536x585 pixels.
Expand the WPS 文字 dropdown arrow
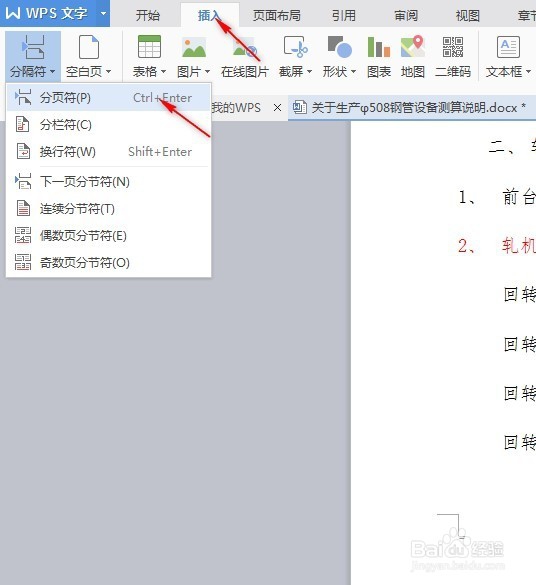(x=103, y=13)
